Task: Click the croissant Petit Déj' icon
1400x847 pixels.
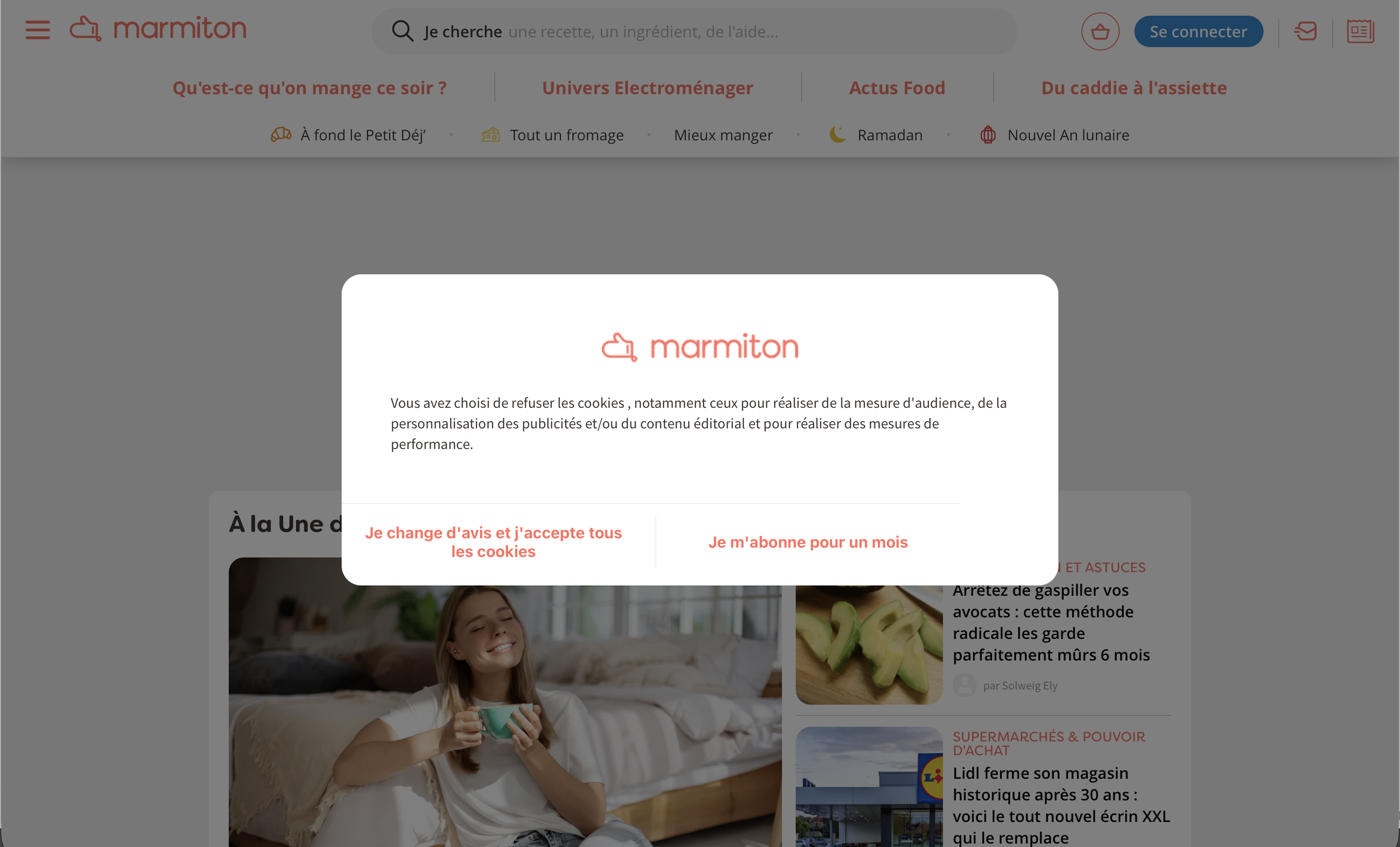Action: pyautogui.click(x=281, y=134)
